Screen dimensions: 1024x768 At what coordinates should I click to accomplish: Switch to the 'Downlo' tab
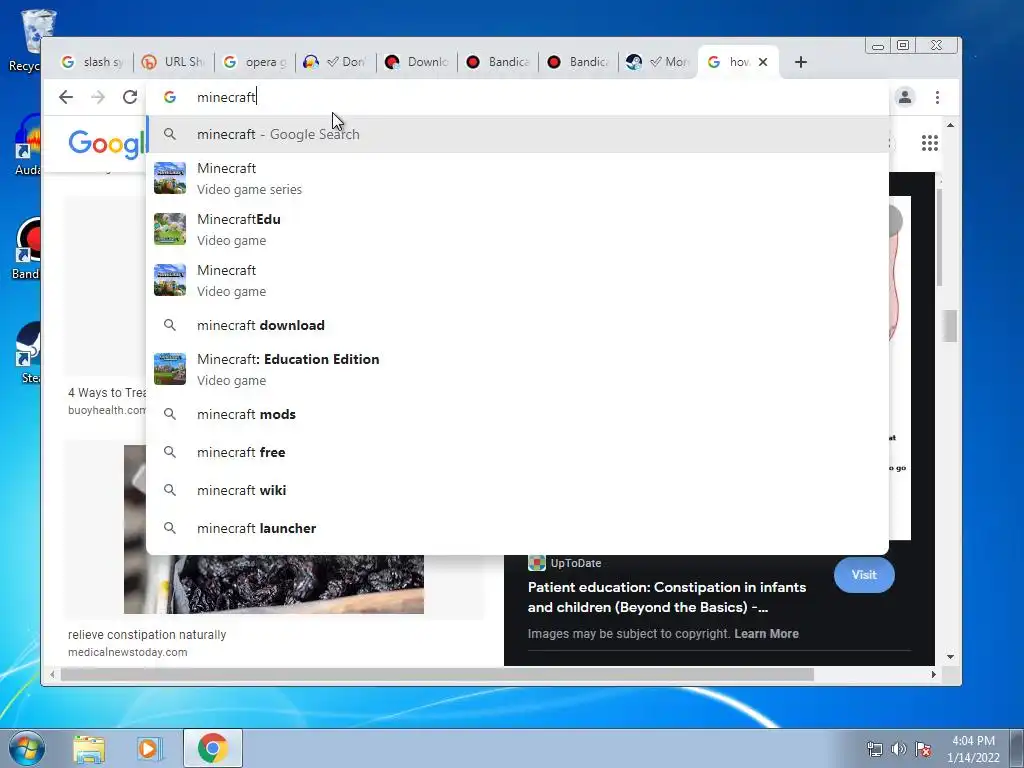coord(416,62)
